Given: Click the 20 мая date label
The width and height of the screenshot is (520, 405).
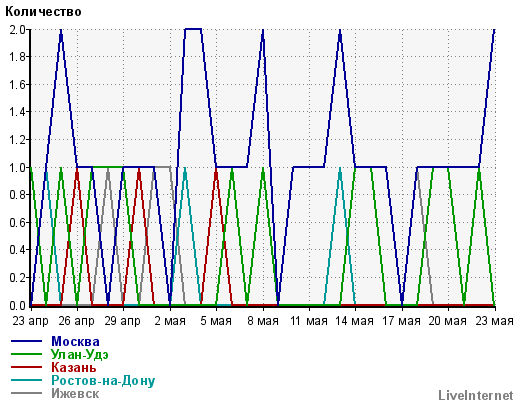Looking at the screenshot, I should click(x=447, y=321).
